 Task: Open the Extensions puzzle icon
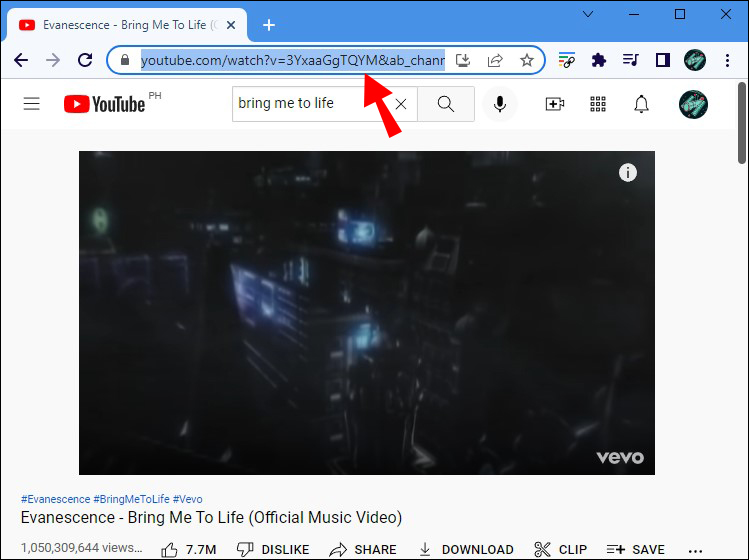[x=599, y=60]
